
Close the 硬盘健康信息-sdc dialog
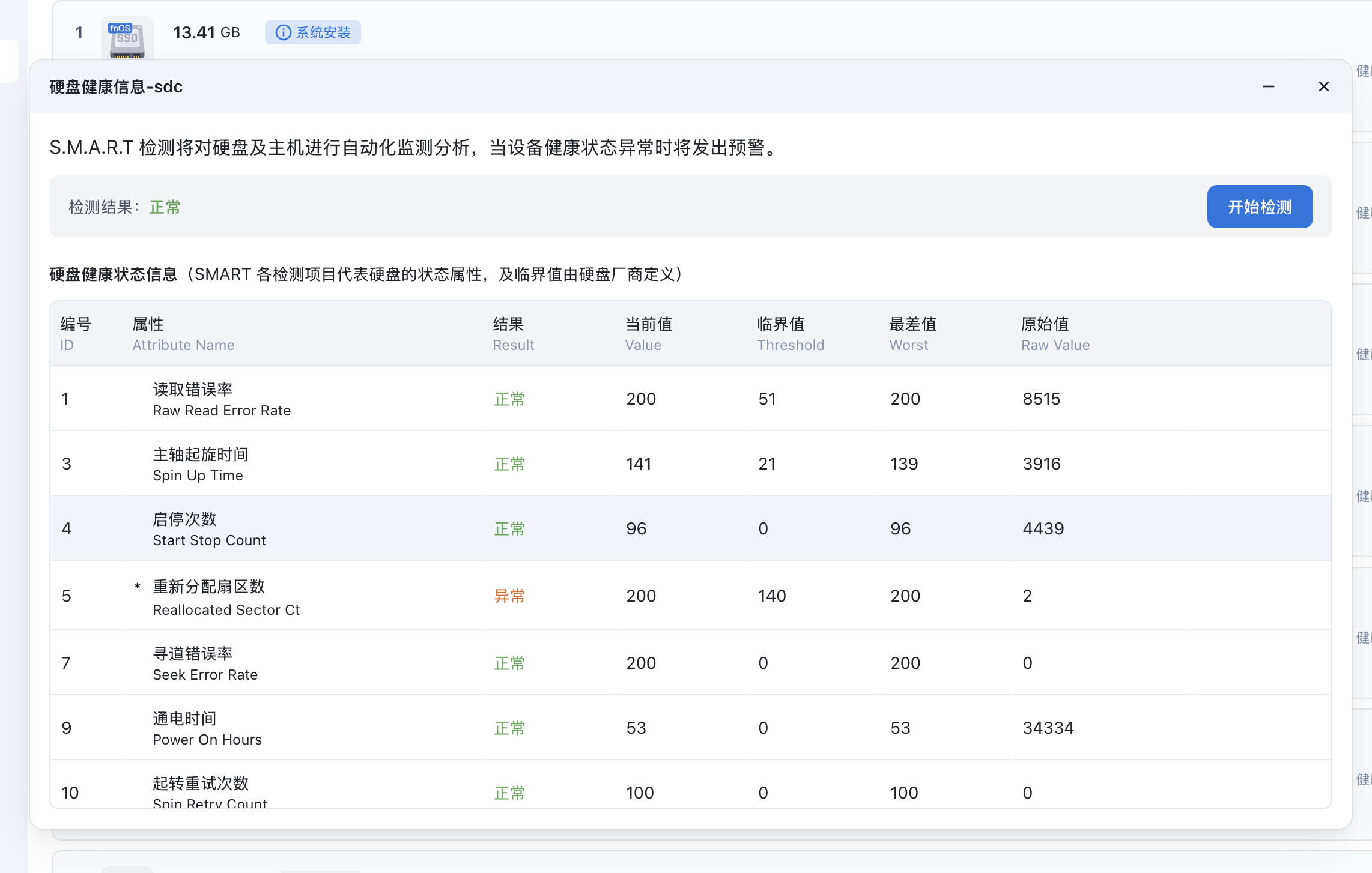click(1323, 86)
